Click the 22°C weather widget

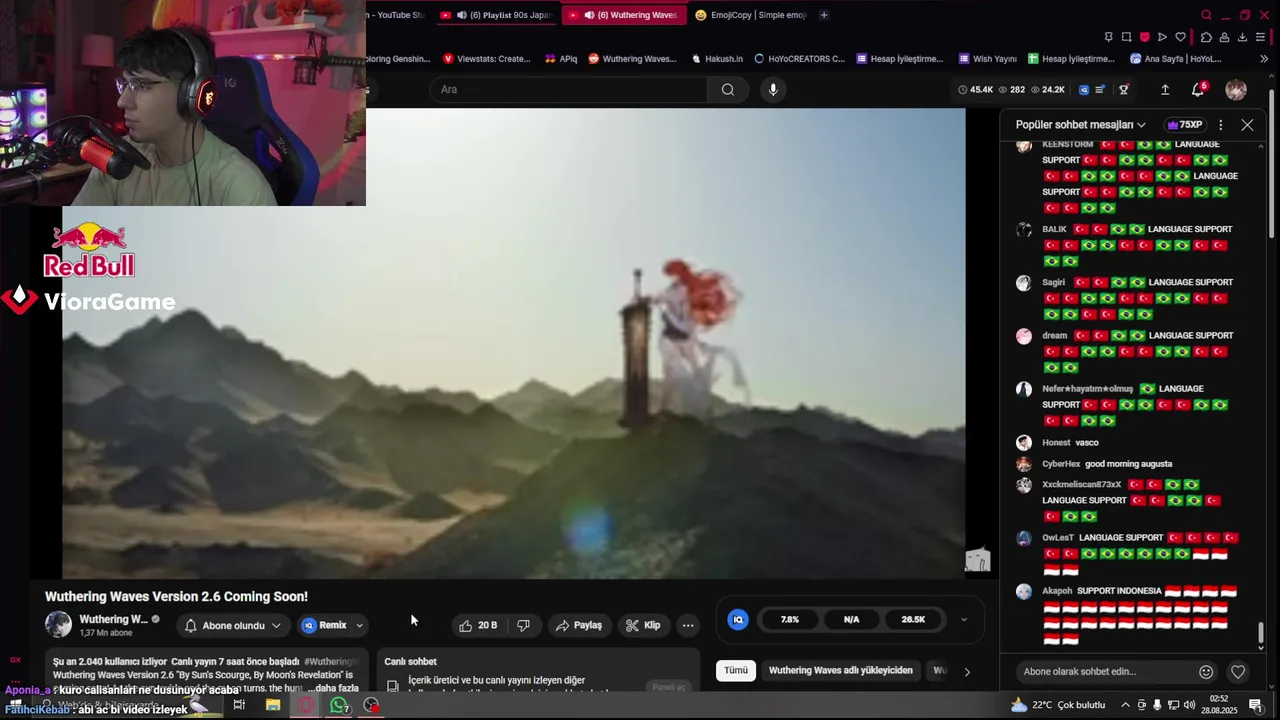pos(1058,705)
